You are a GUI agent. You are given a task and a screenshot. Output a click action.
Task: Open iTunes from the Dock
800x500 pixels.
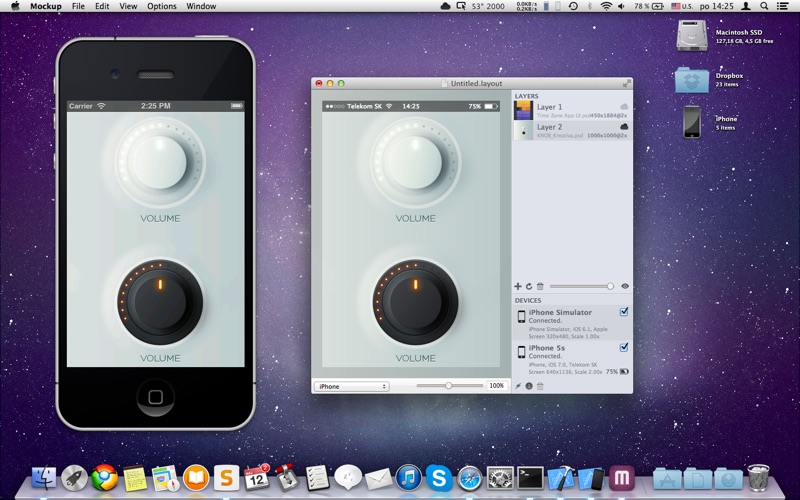[409, 479]
